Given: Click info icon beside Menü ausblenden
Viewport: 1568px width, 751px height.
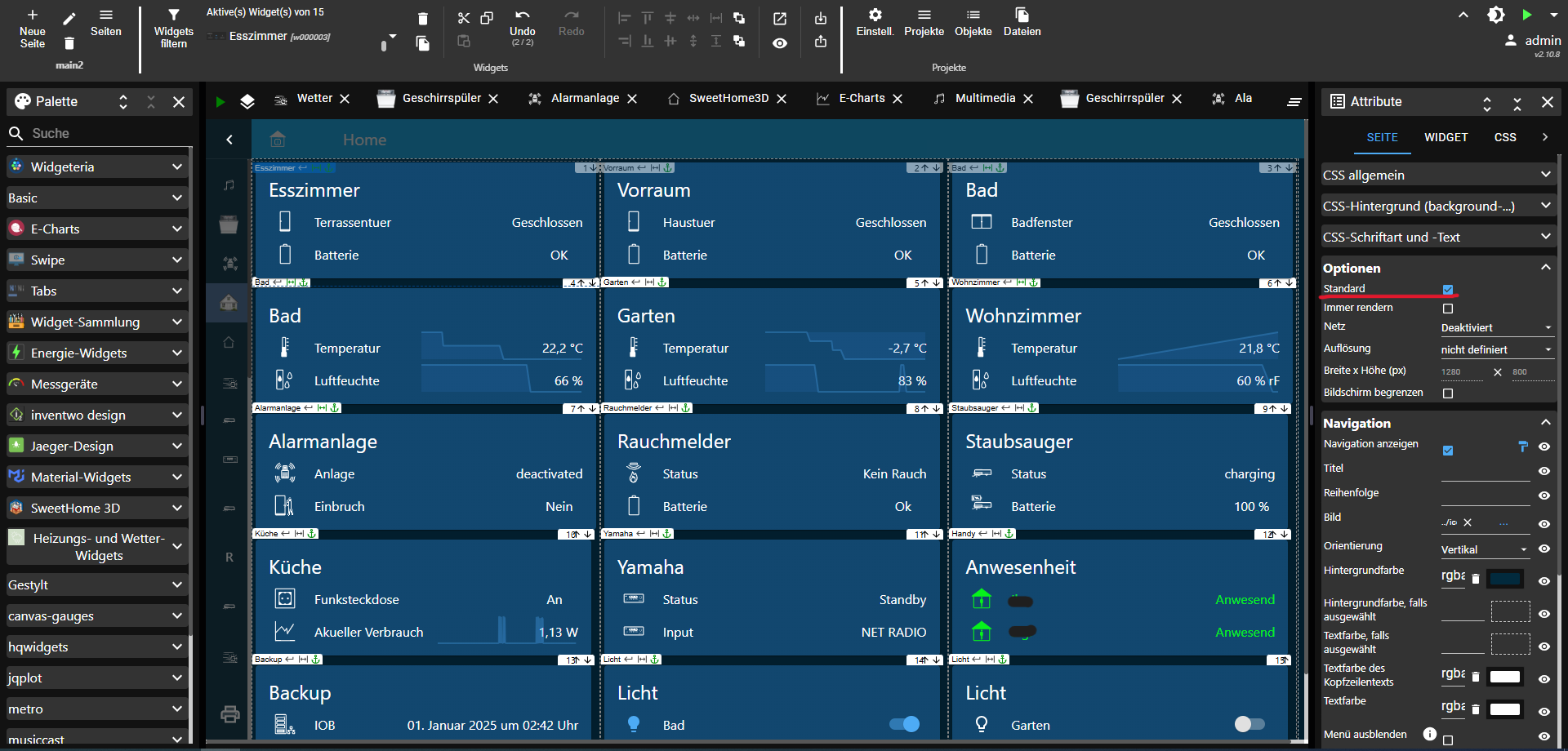Looking at the screenshot, I should coord(1430,734).
